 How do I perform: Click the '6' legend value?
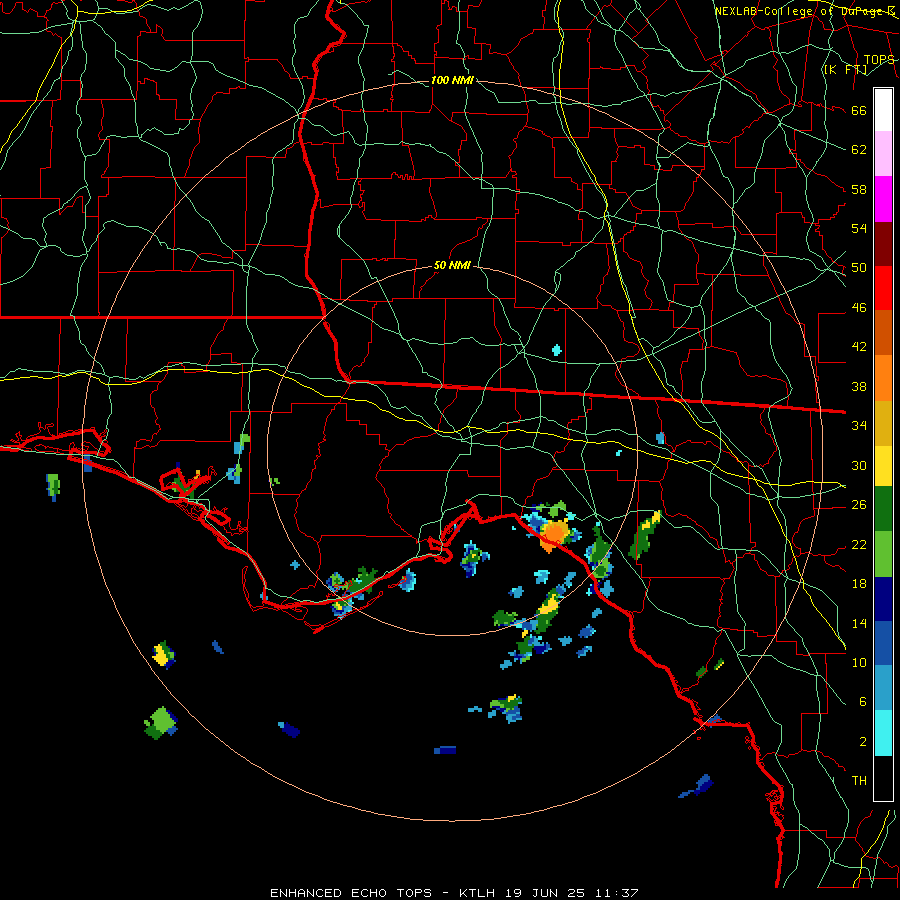pyautogui.click(x=863, y=701)
